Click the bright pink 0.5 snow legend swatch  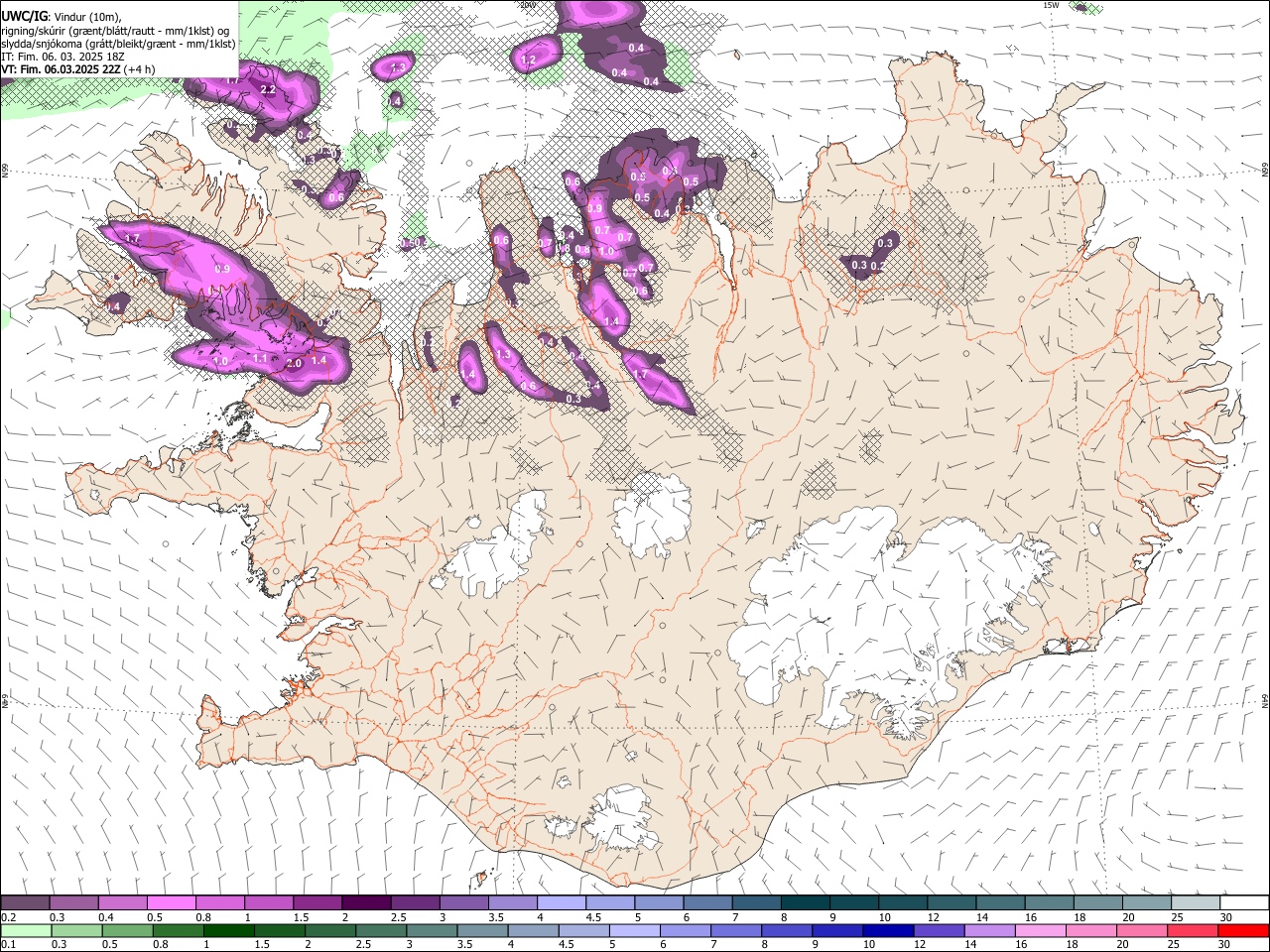[171, 902]
